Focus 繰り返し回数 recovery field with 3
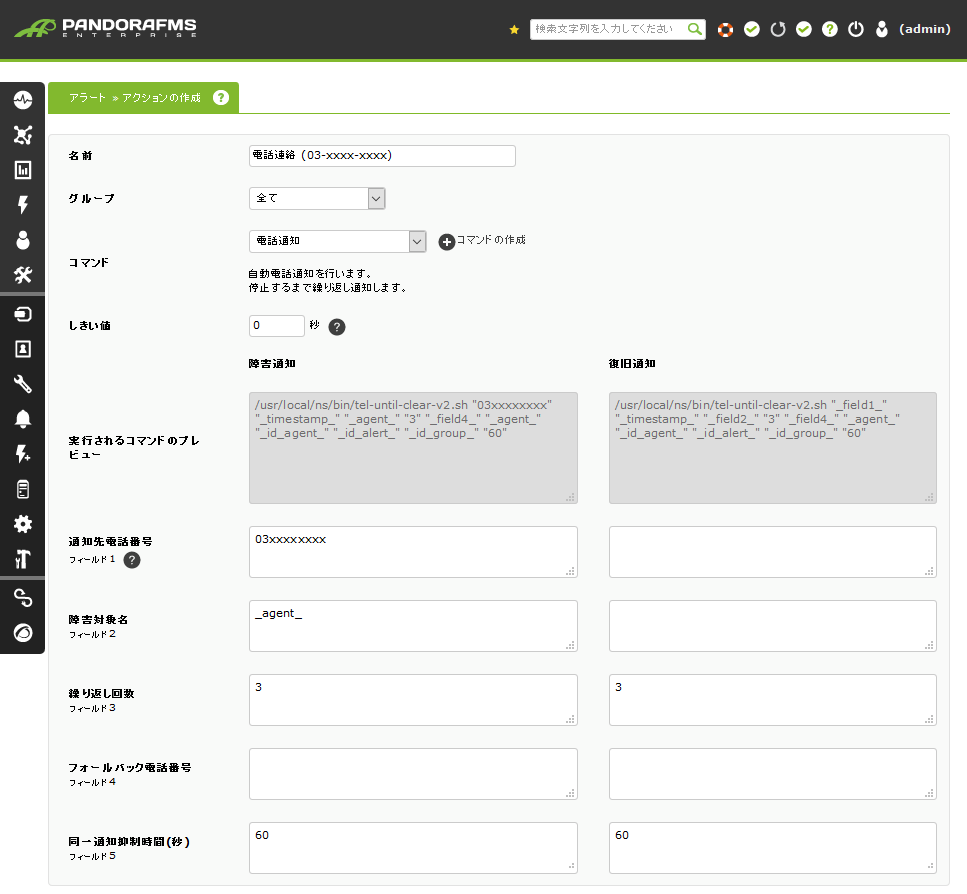Viewport: 967px width, 894px height. point(773,700)
